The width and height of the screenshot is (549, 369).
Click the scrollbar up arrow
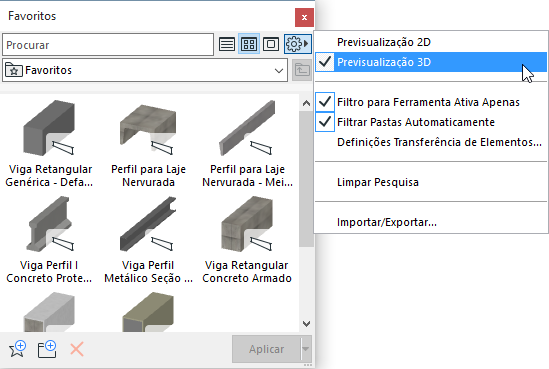click(306, 103)
